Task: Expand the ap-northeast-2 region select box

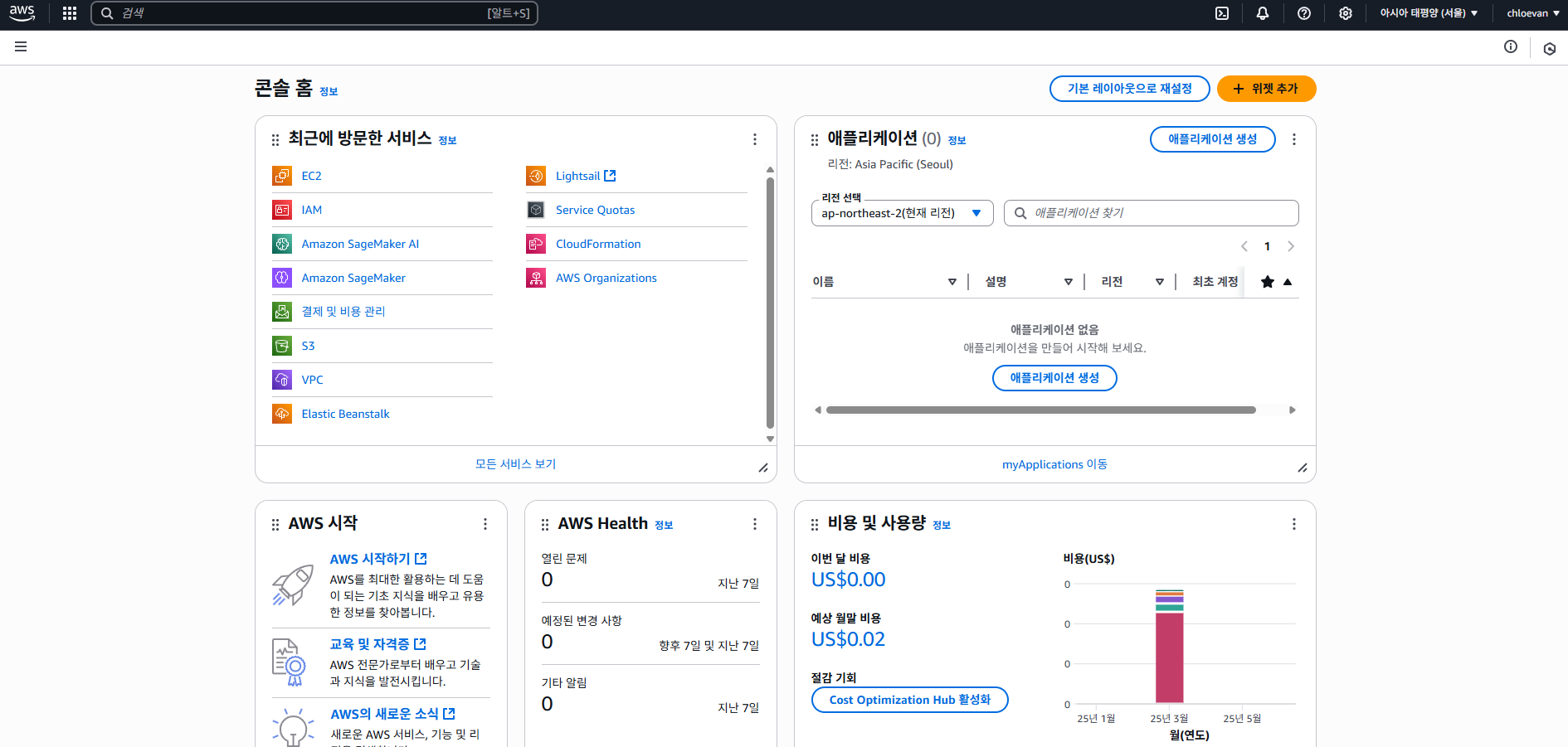Action: click(903, 213)
